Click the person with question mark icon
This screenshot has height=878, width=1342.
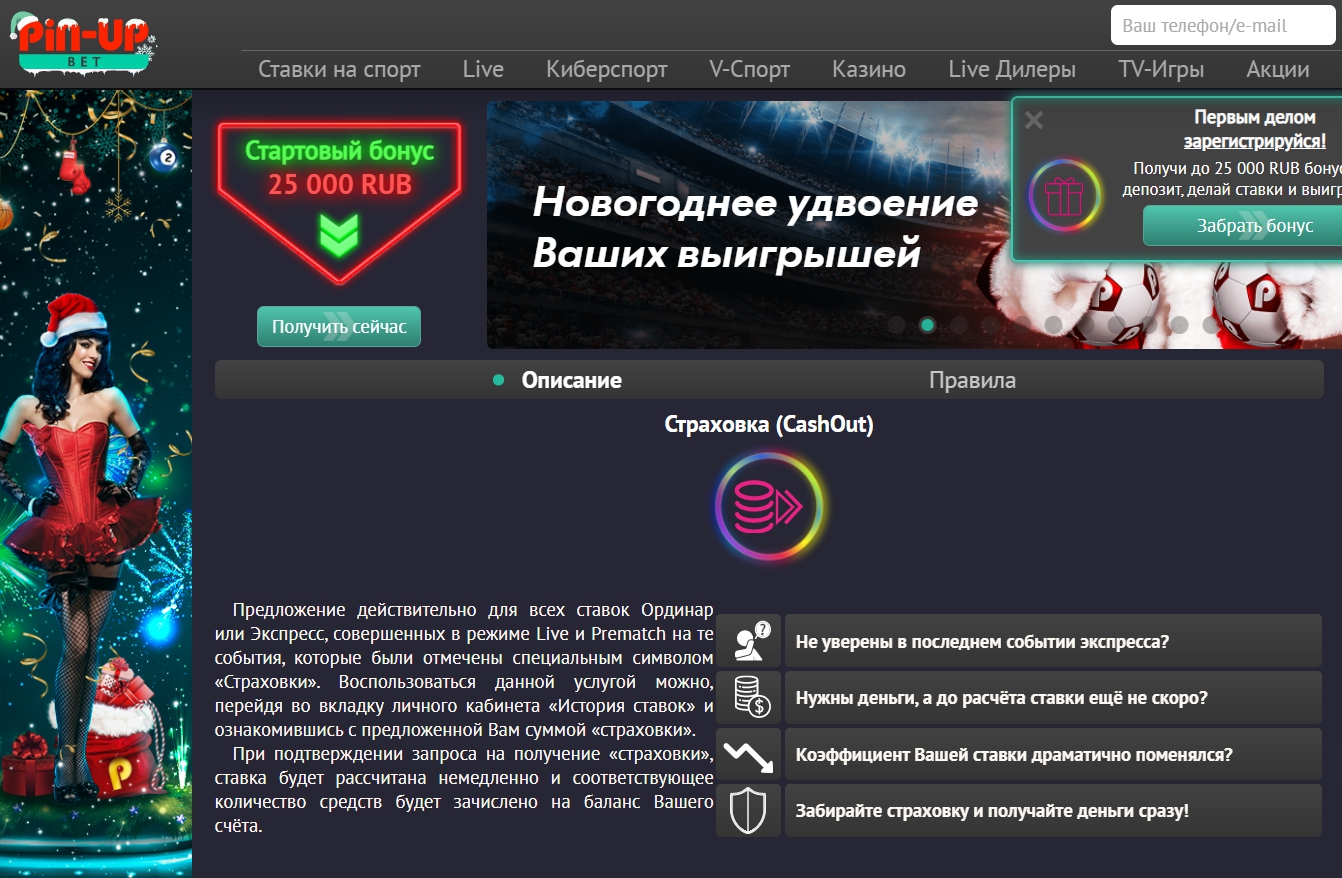(749, 641)
